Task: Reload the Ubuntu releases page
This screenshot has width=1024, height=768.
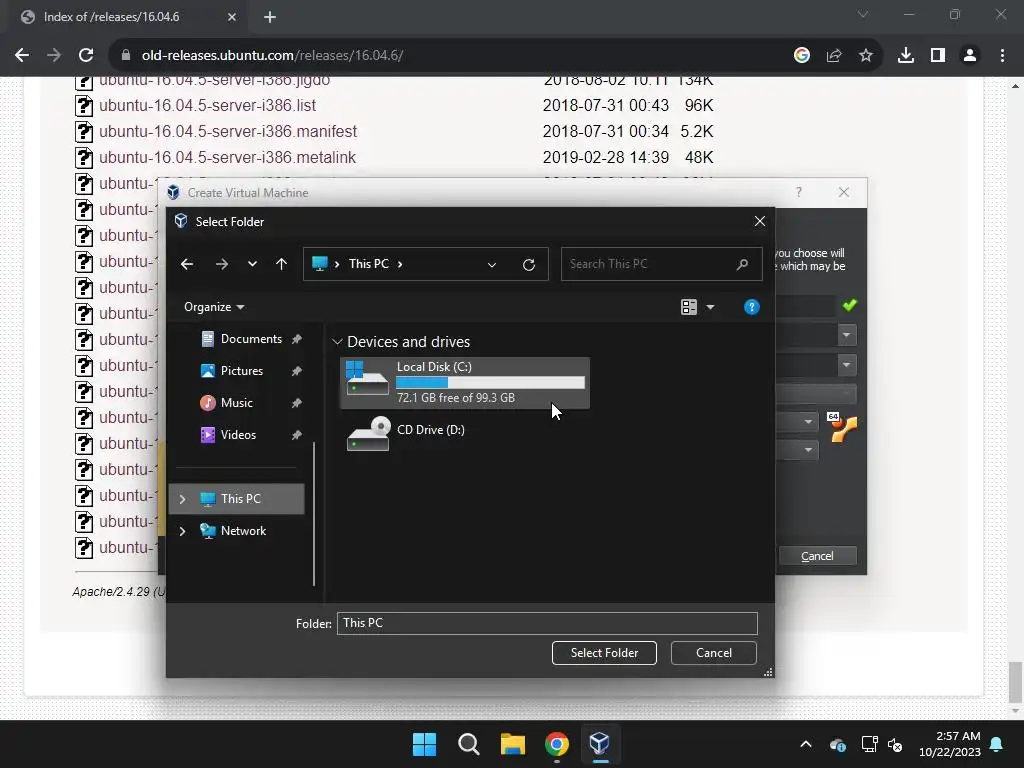Action: 86,56
